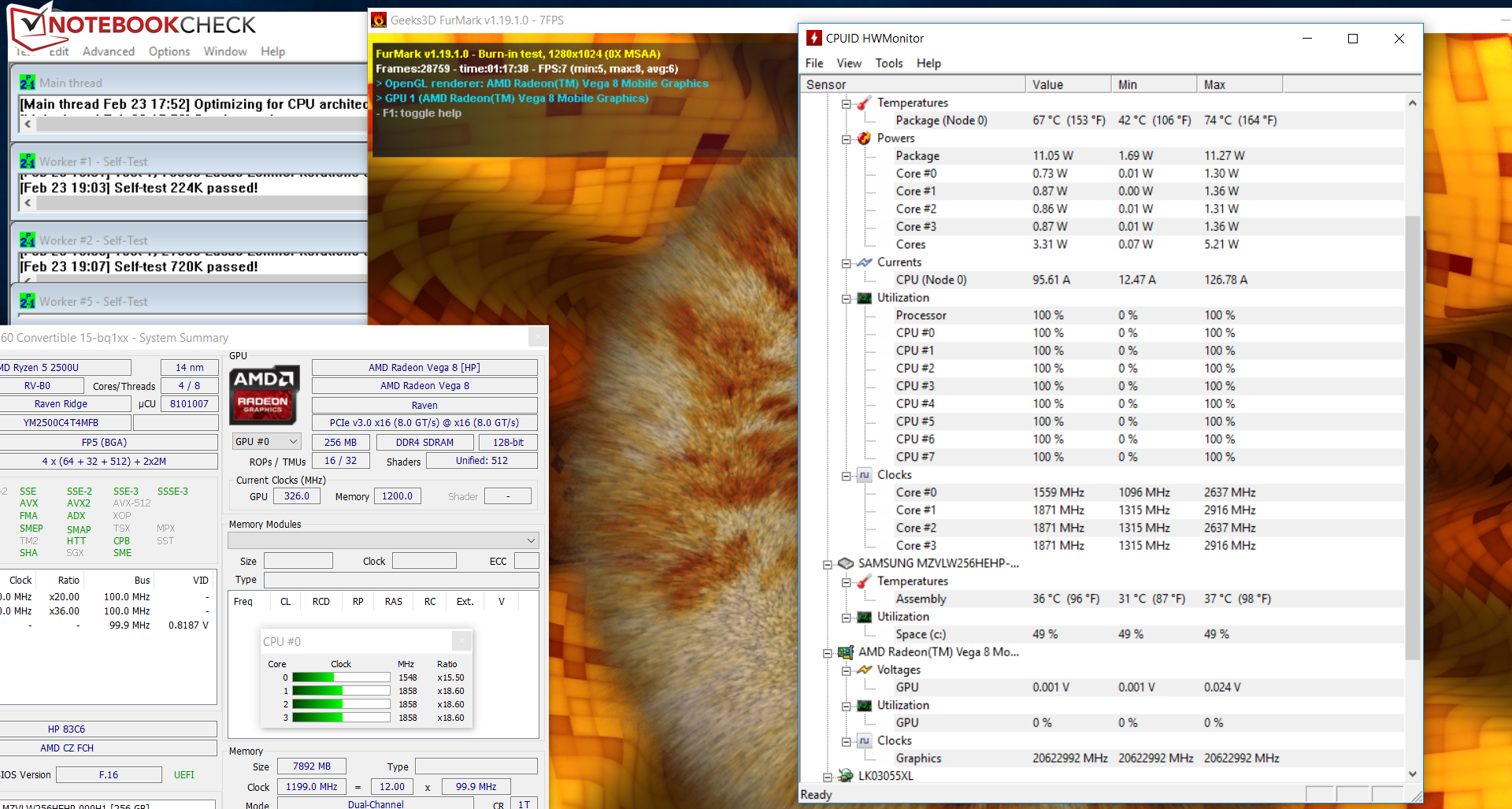
Task: Select the Assembly temperature row
Action: point(1102,599)
